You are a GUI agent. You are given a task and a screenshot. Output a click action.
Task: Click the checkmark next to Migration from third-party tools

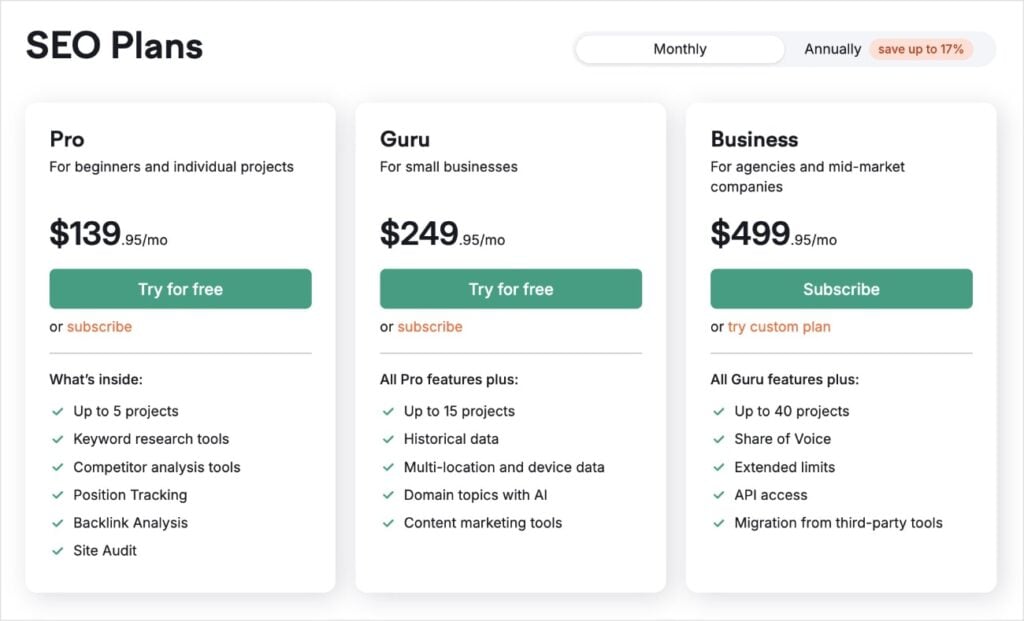click(718, 523)
